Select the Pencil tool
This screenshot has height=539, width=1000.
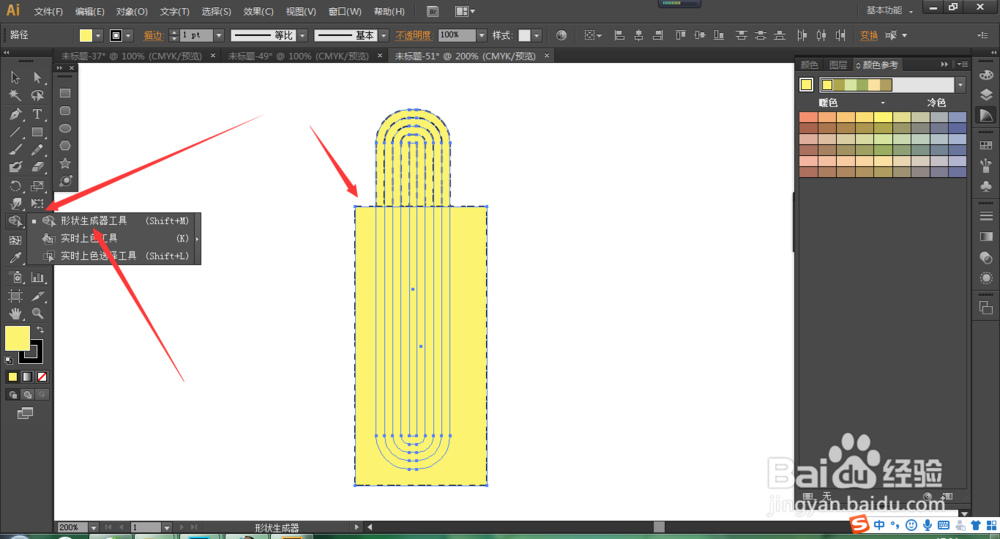point(37,150)
